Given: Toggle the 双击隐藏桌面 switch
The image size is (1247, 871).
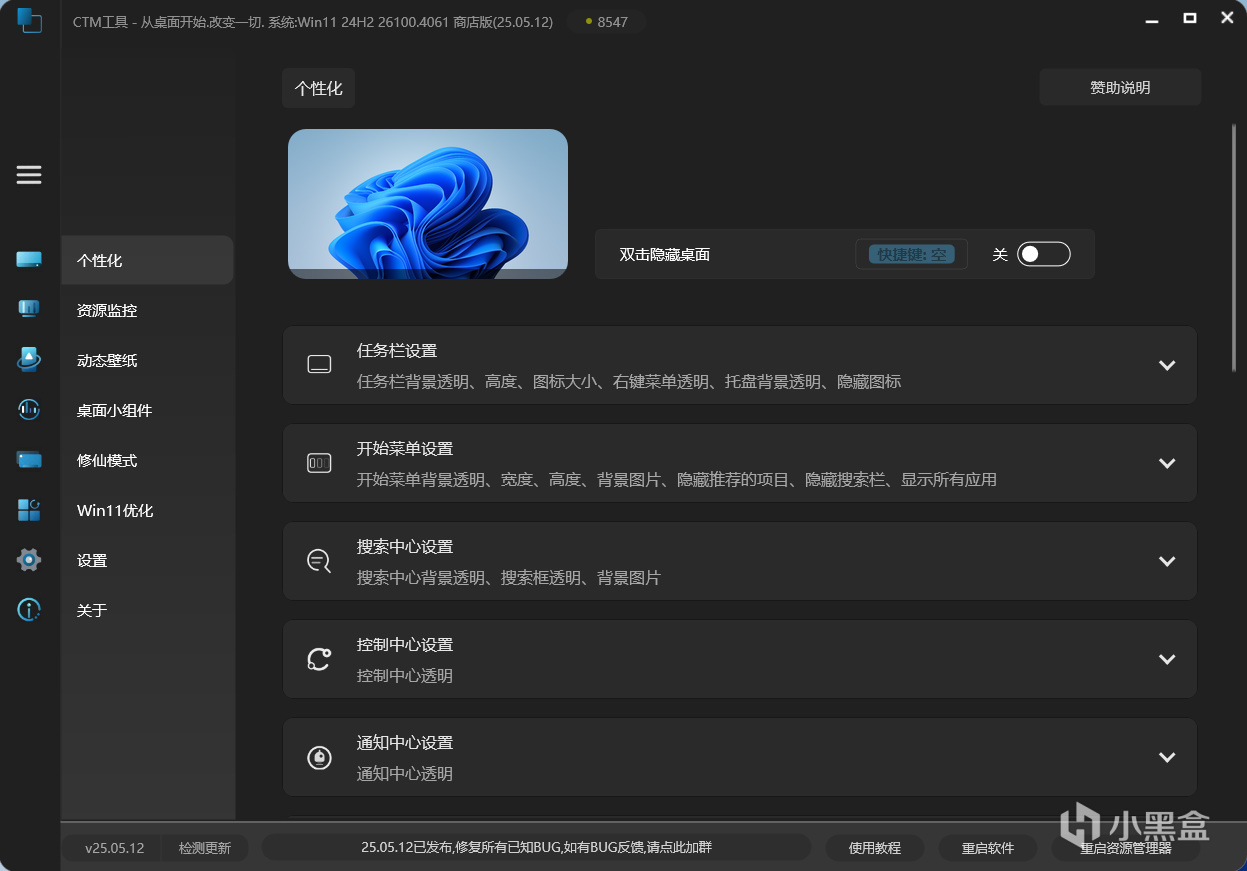Looking at the screenshot, I should click(x=1044, y=254).
